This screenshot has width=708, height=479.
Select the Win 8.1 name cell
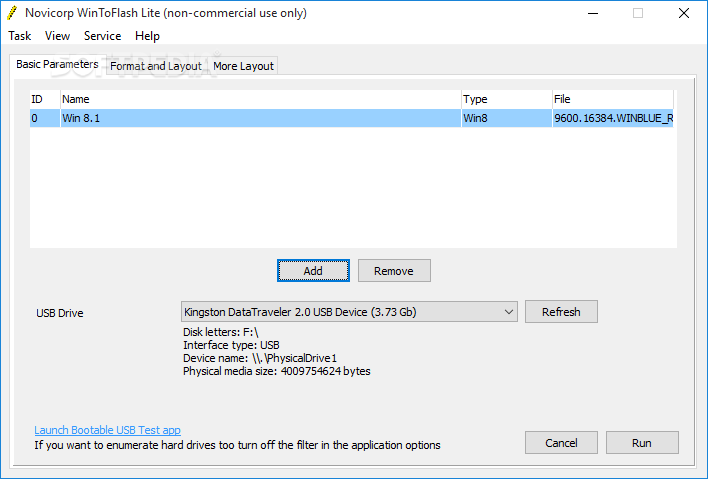pyautogui.click(x=261, y=118)
